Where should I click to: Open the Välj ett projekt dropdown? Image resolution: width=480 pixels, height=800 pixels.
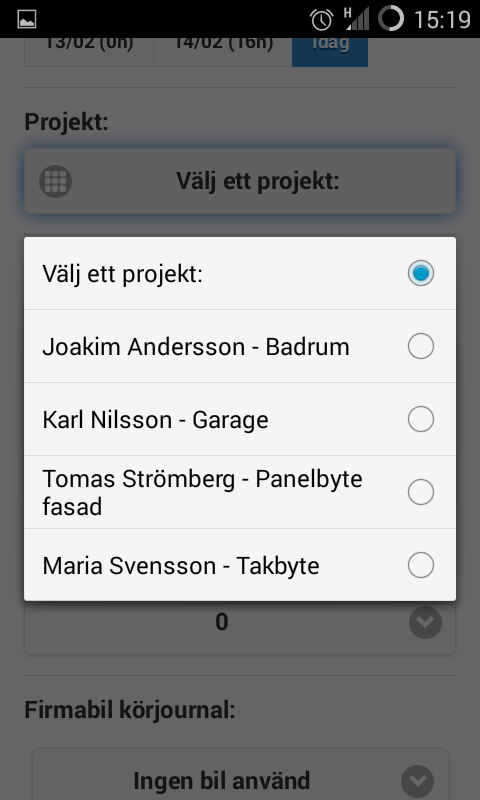point(240,182)
